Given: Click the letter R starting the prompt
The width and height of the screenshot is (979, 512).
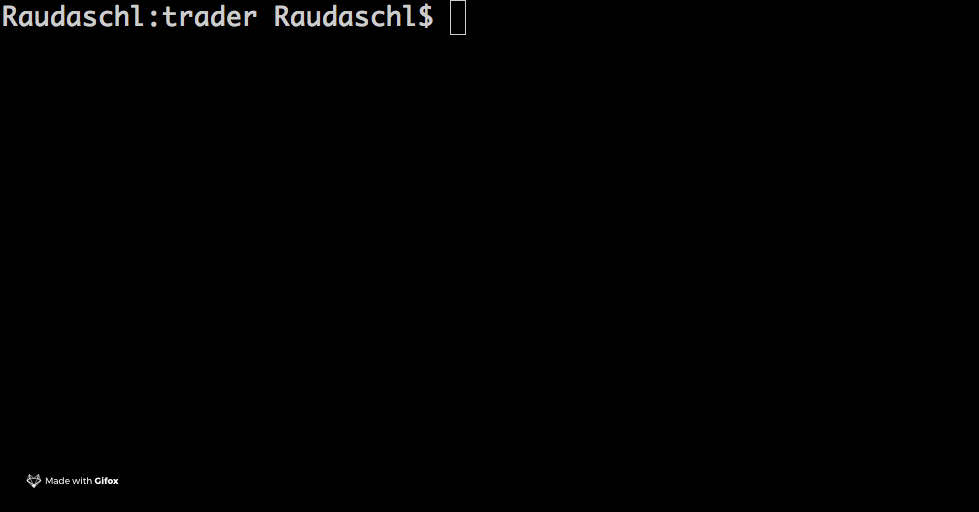Looking at the screenshot, I should [x=10, y=17].
